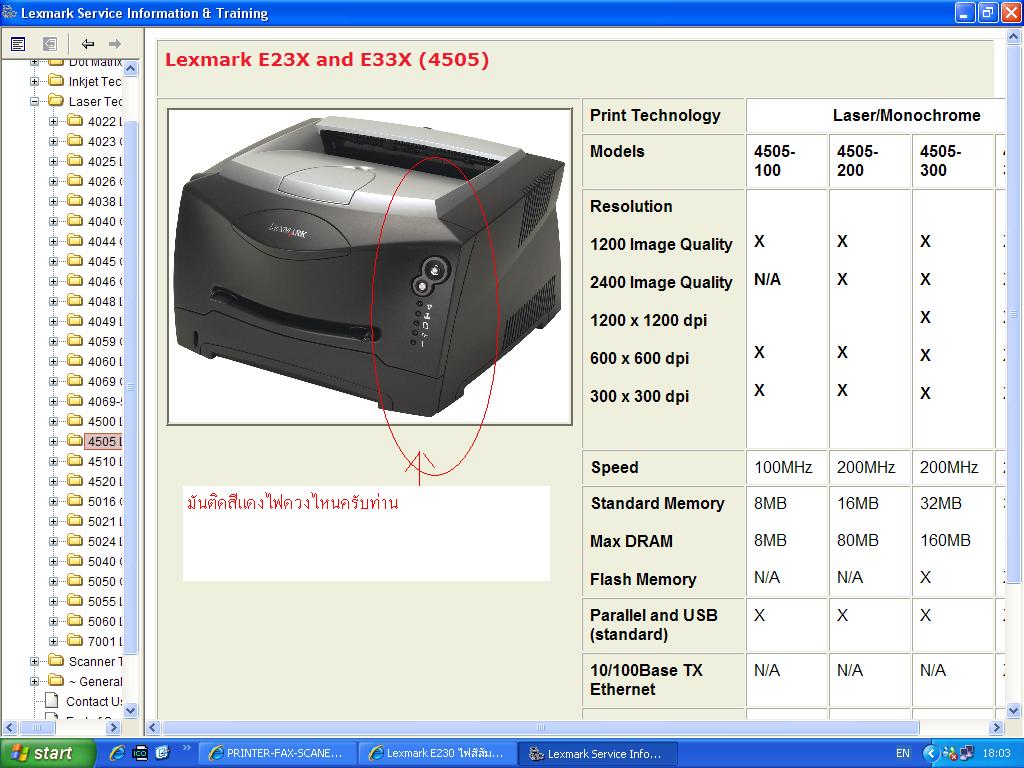Select the 4049 folder in tree

95,321
